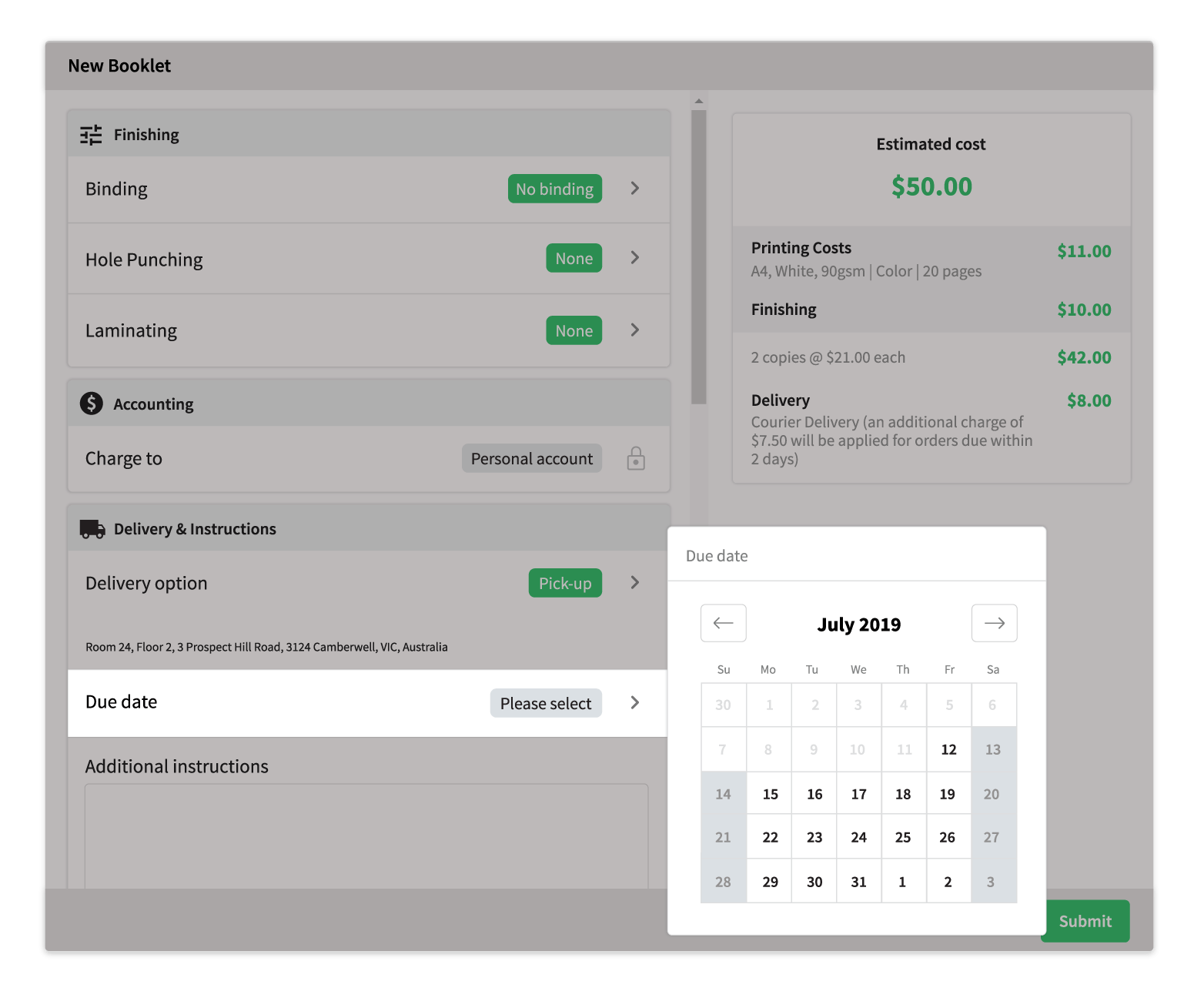Viewport: 1204px width, 998px height.
Task: Click the Due date row label
Action: click(x=121, y=702)
